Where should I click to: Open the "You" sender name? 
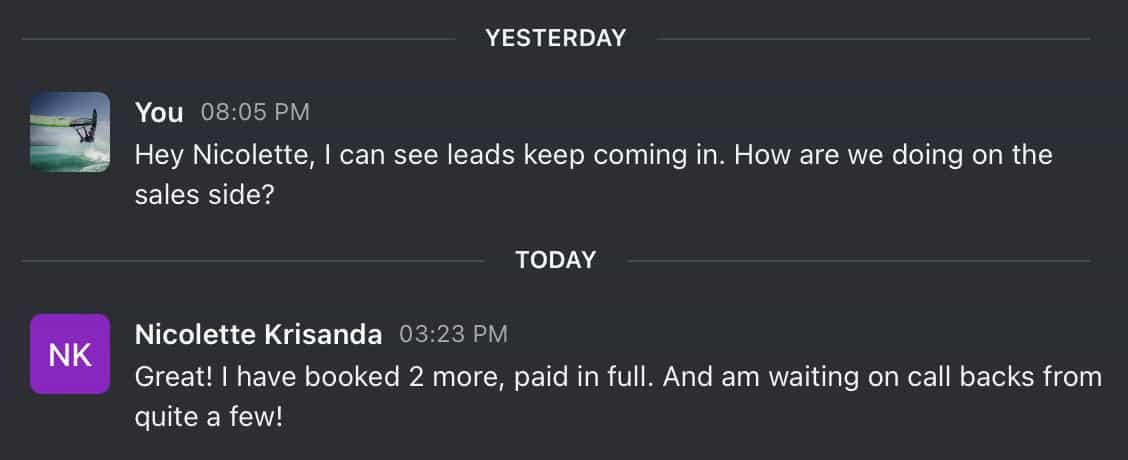tap(159, 112)
